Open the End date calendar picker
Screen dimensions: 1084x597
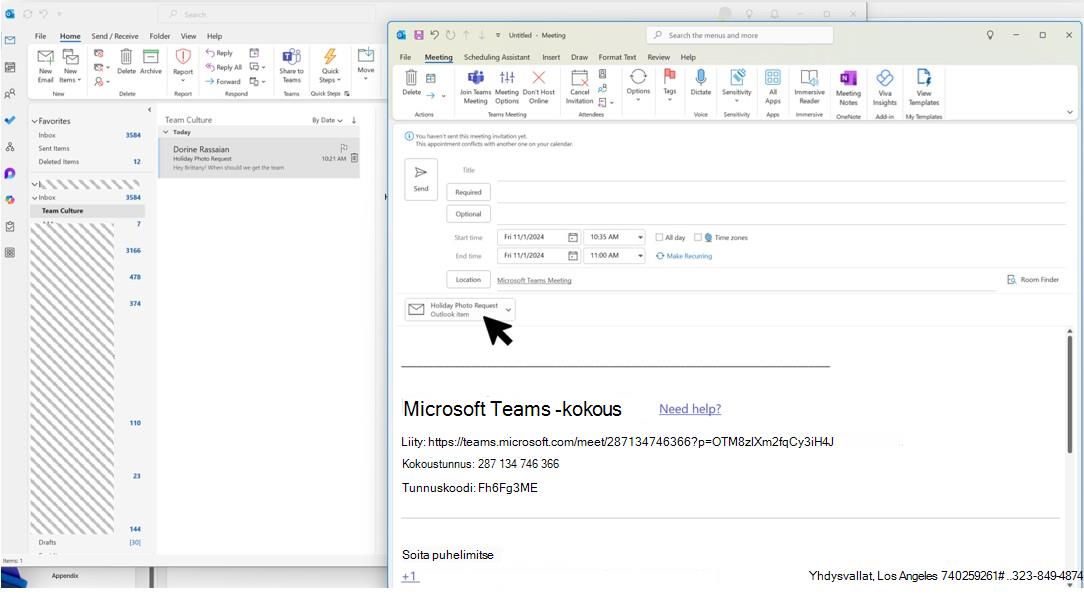point(572,256)
